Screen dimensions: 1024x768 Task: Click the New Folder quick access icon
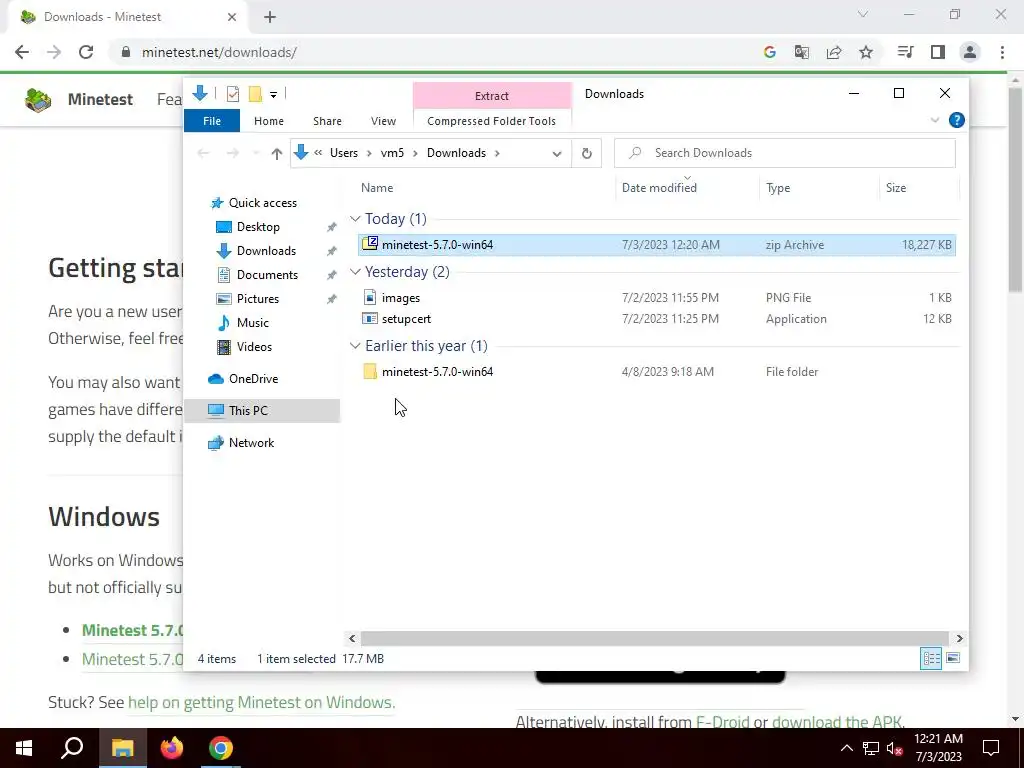tap(255, 94)
